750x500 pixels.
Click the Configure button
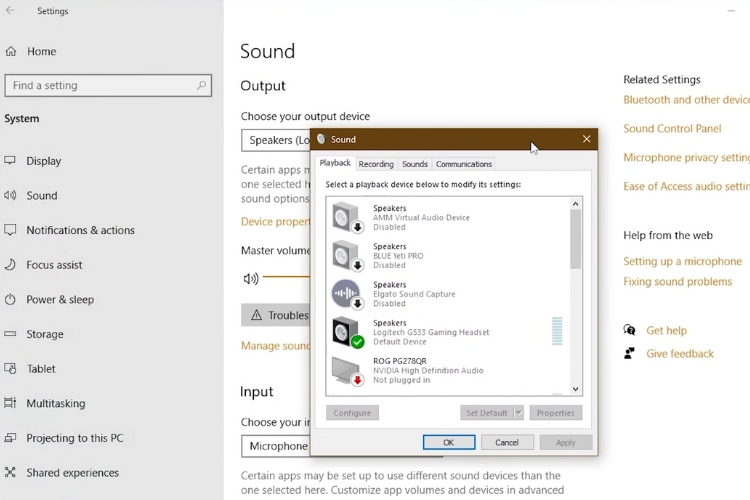point(352,412)
